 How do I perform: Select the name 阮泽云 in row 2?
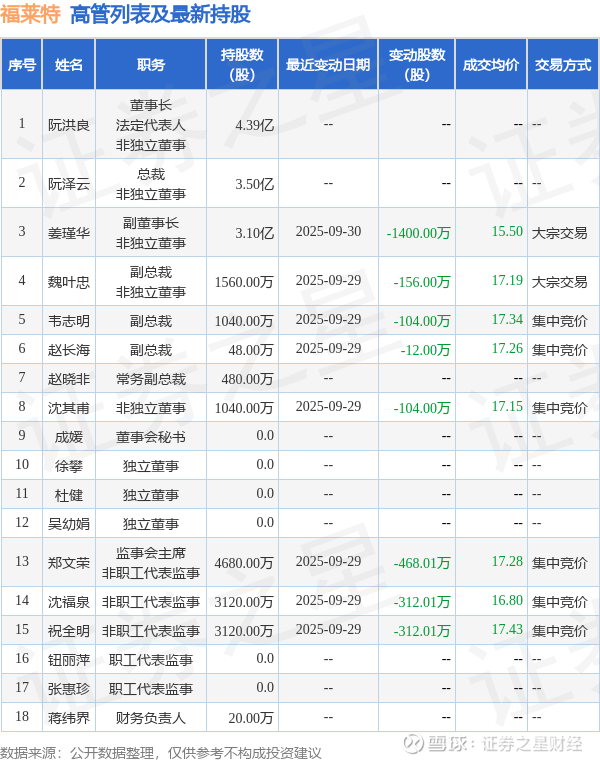click(69, 184)
